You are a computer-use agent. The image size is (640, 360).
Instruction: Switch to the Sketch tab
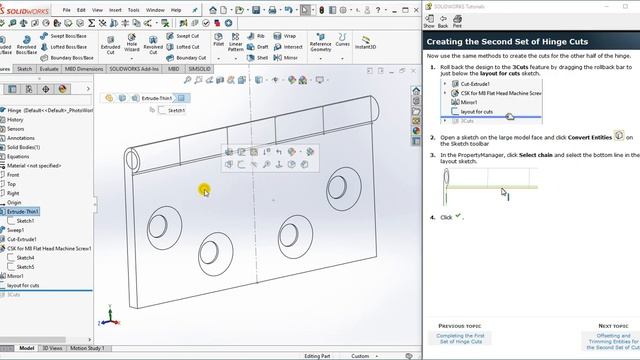pos(24,69)
